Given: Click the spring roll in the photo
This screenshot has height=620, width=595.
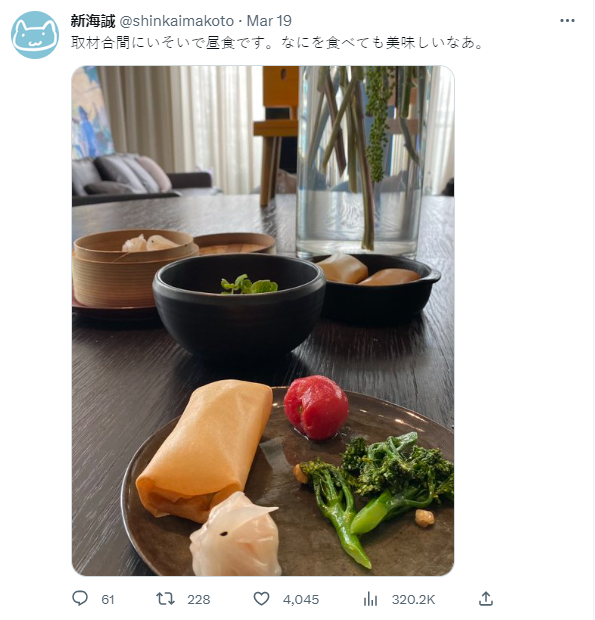Looking at the screenshot, I should point(206,449).
